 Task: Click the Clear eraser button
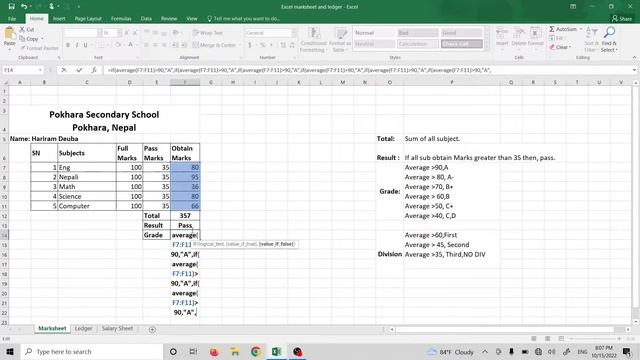560,47
